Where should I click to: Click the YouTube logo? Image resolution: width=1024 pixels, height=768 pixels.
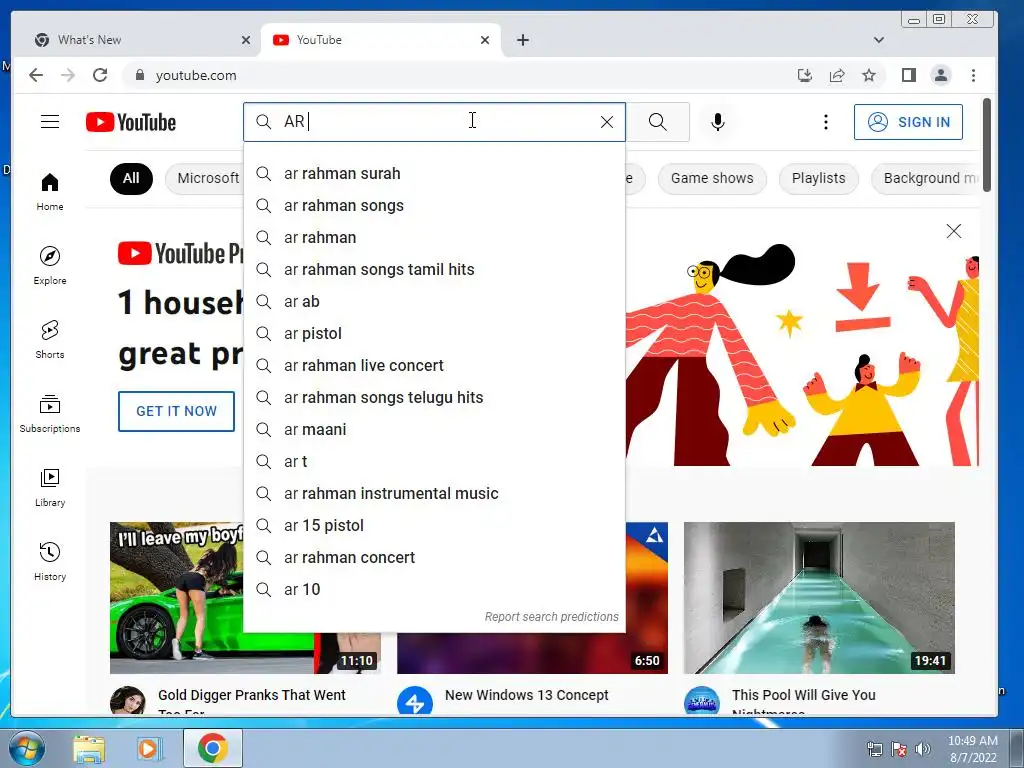131,122
